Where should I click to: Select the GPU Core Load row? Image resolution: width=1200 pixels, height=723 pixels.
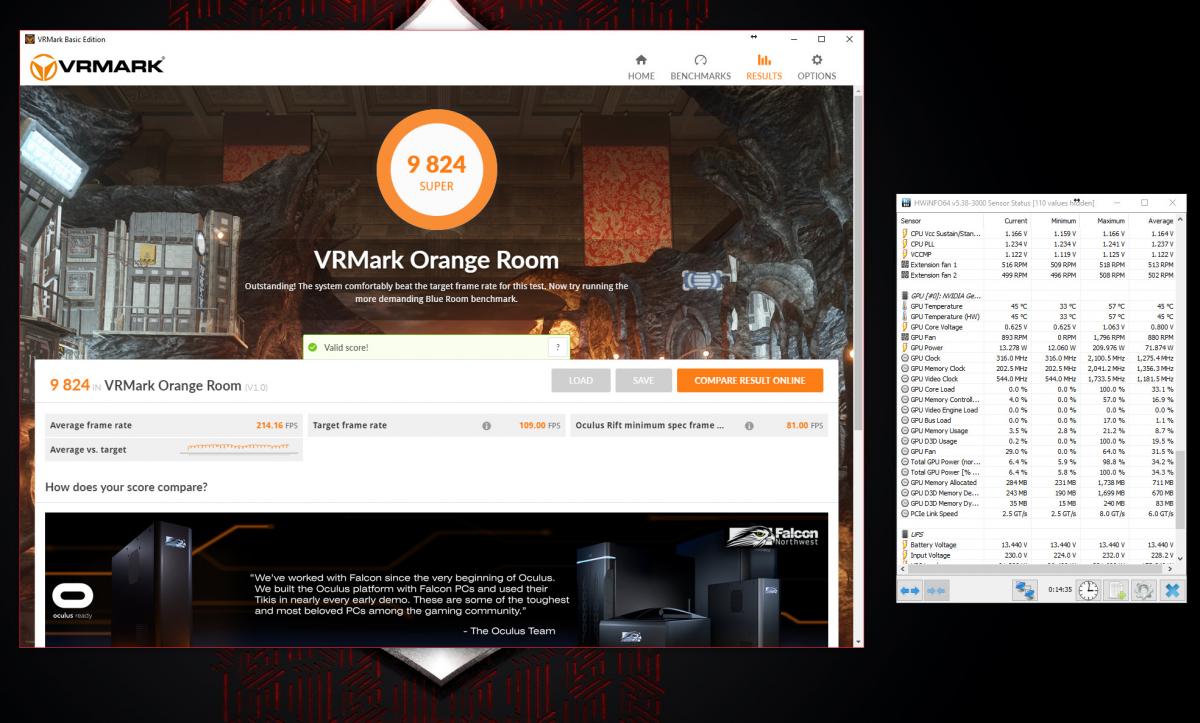click(1037, 389)
